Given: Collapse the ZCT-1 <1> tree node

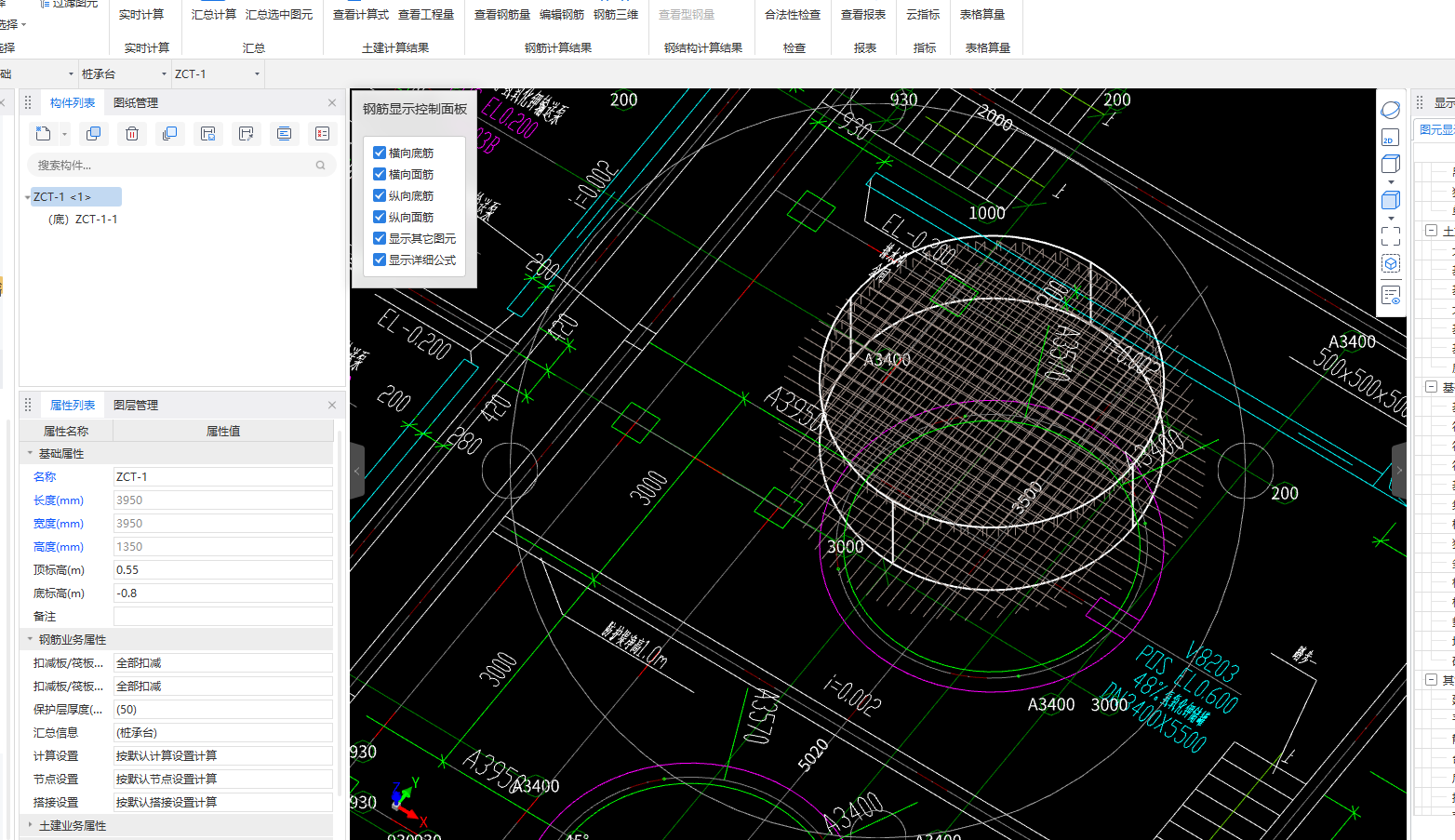Looking at the screenshot, I should coord(27,197).
